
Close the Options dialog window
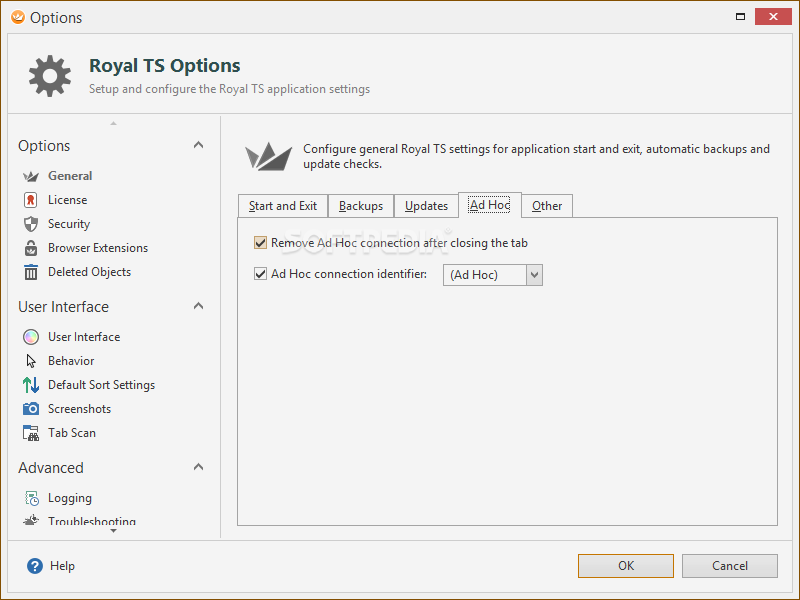click(773, 17)
